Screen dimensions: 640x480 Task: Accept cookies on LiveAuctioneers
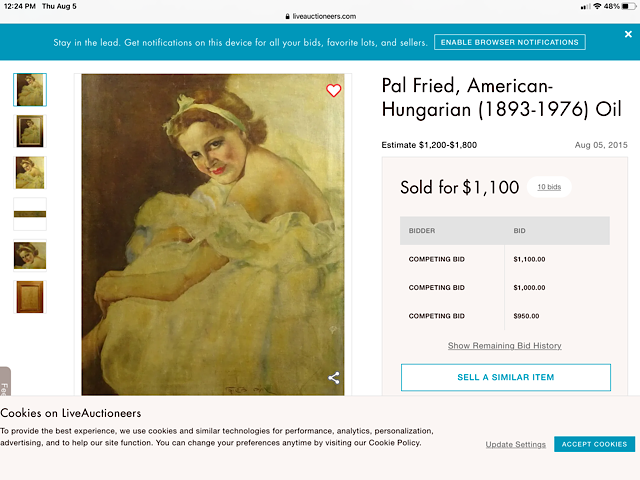click(594, 444)
